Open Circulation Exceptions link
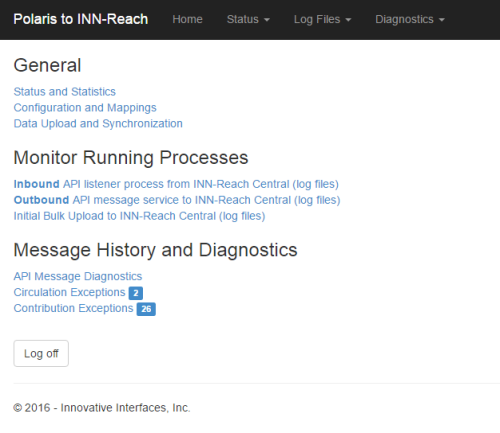The width and height of the screenshot is (500, 433). [x=69, y=292]
